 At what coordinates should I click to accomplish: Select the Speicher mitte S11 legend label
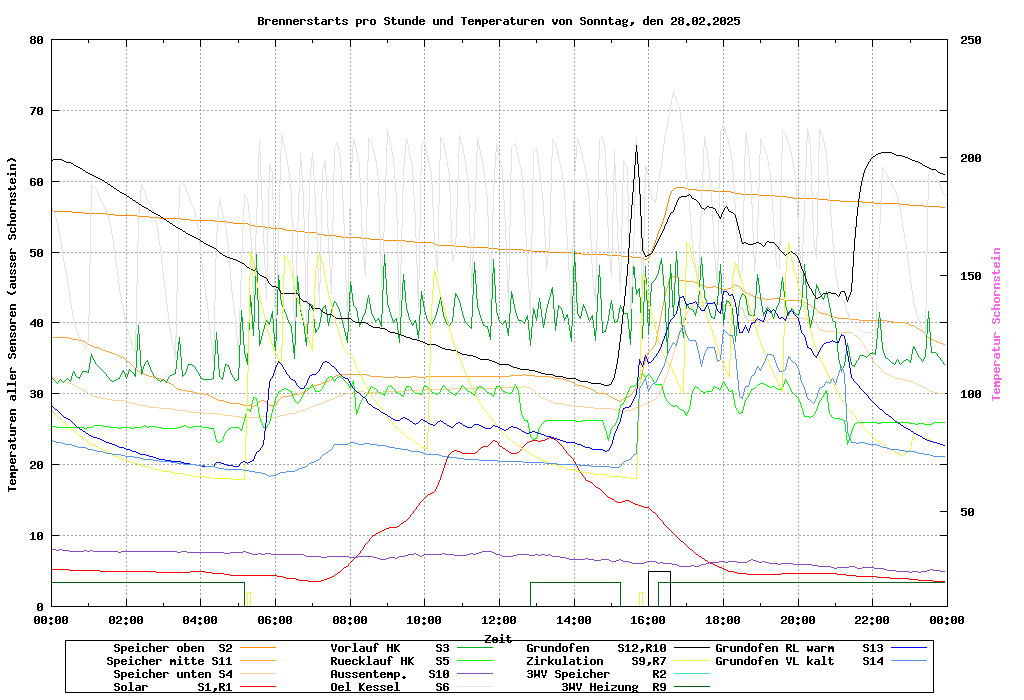pyautogui.click(x=169, y=661)
